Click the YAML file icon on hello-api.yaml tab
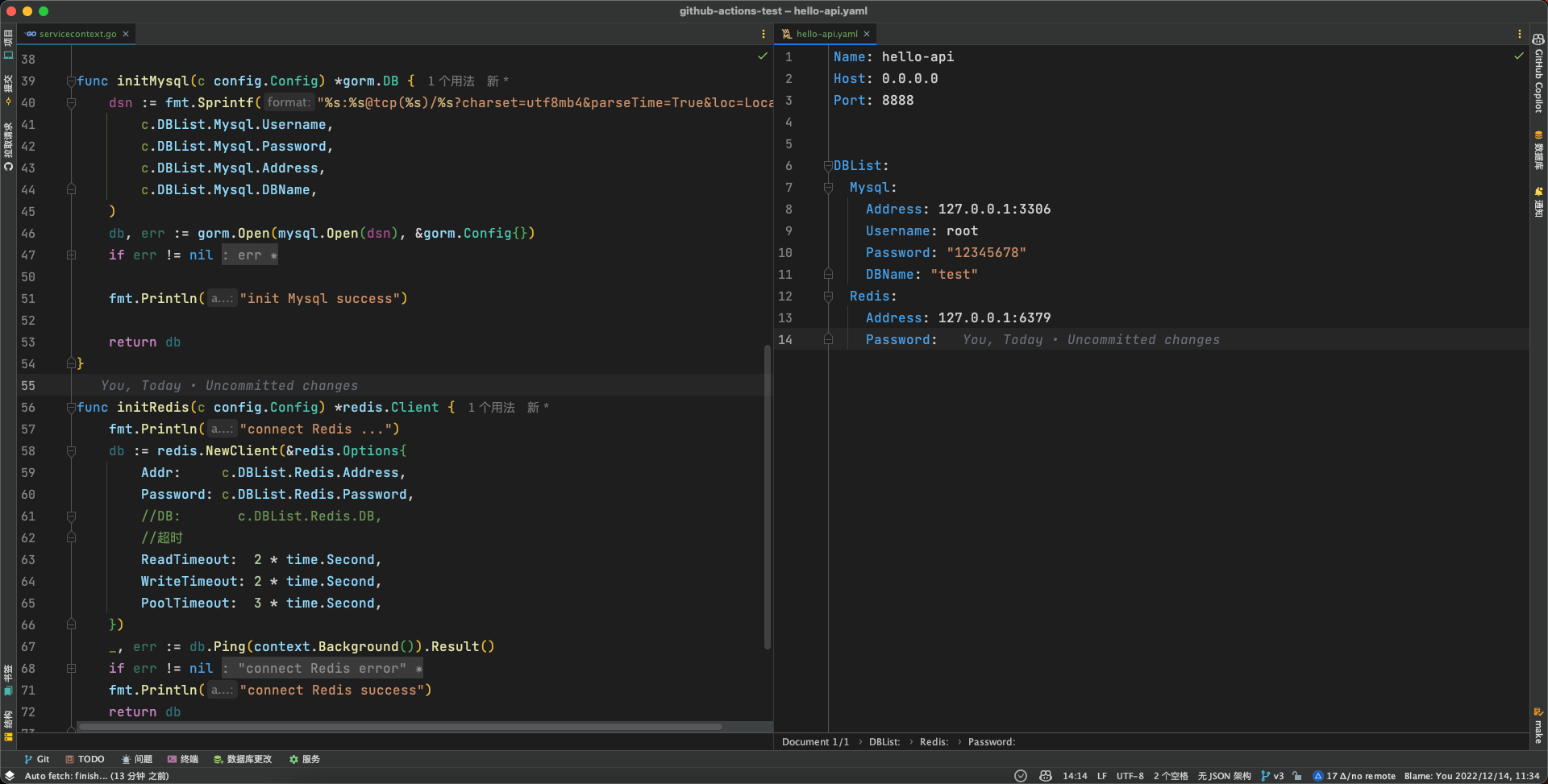 click(787, 34)
